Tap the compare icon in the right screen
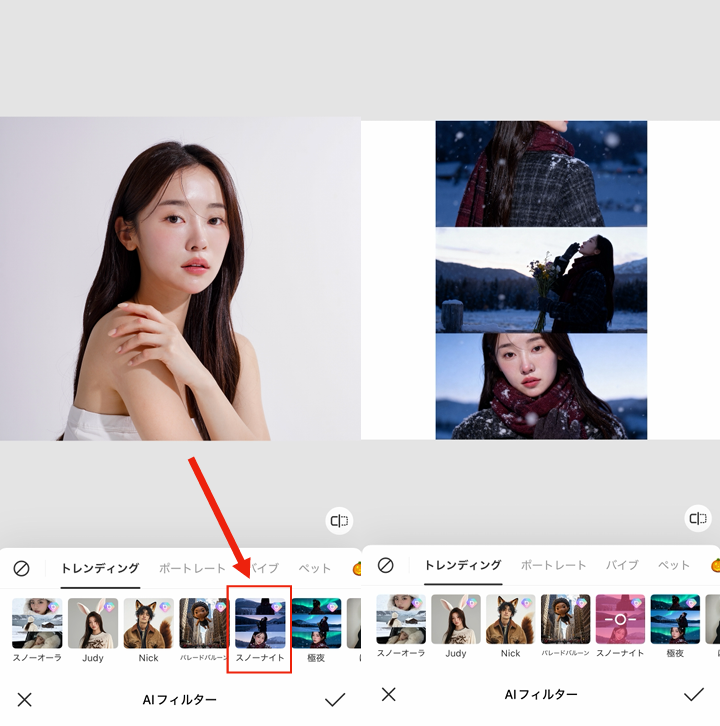 (697, 518)
